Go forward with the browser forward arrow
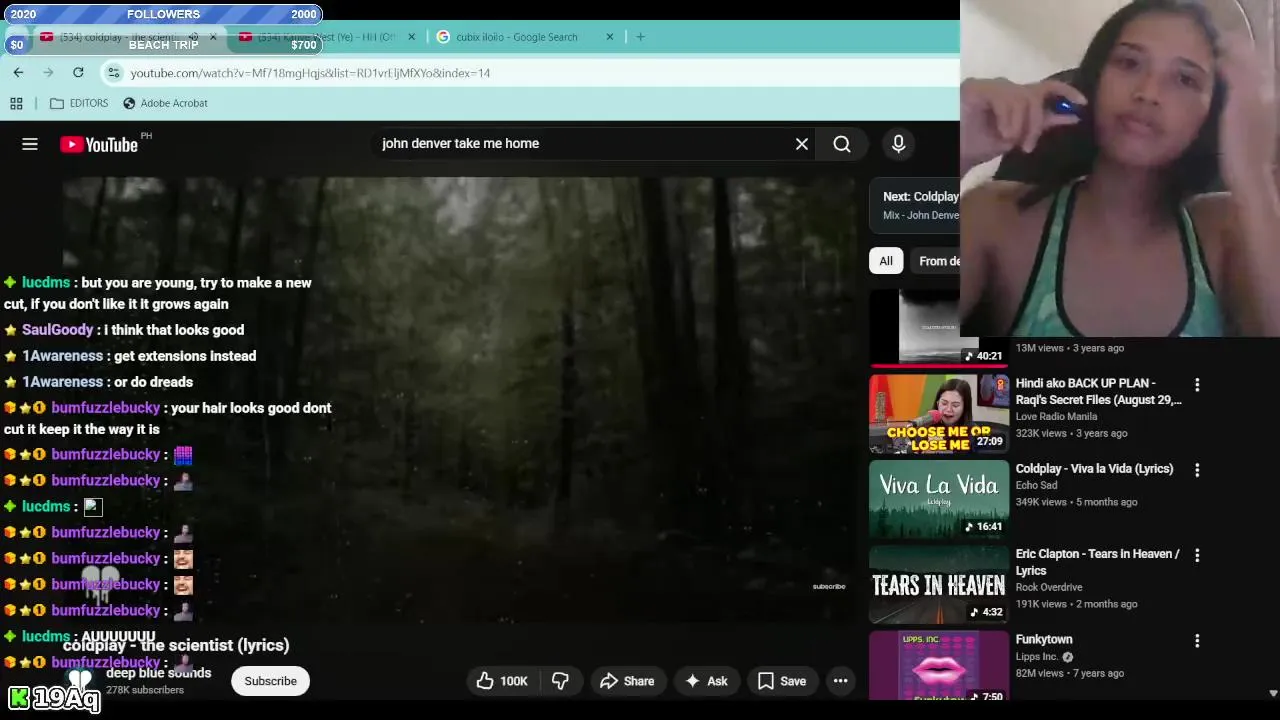This screenshot has height=720, width=1280. (48, 72)
